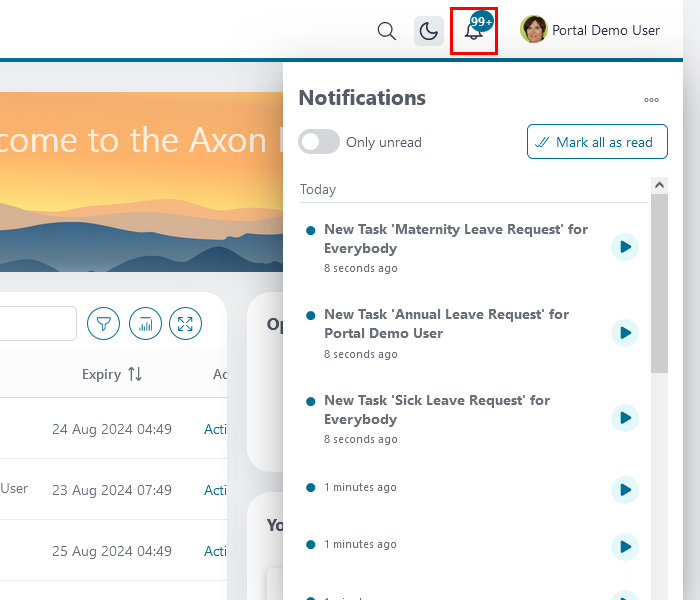
Task: Toggle dark mode moon icon
Action: pos(429,31)
